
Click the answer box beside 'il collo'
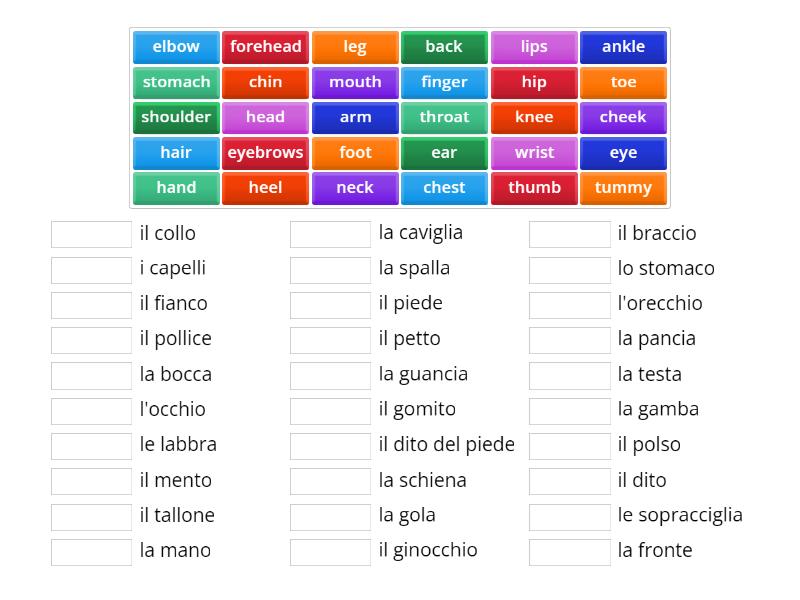pos(89,233)
